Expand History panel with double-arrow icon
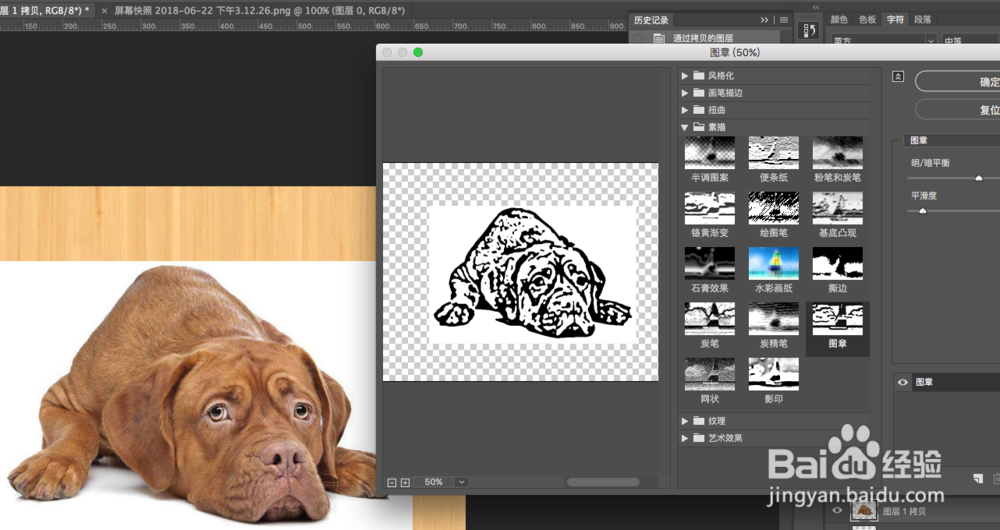Viewport: 1000px width, 530px height. 765,20
